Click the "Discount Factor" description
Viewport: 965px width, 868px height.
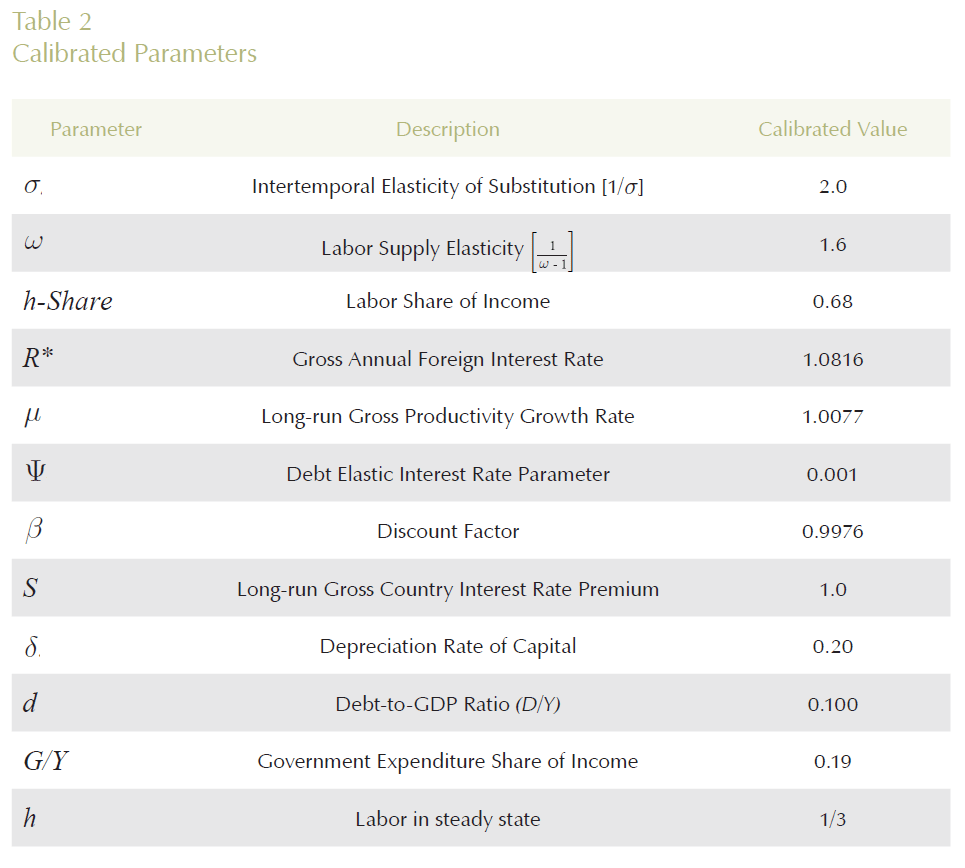pyautogui.click(x=447, y=531)
